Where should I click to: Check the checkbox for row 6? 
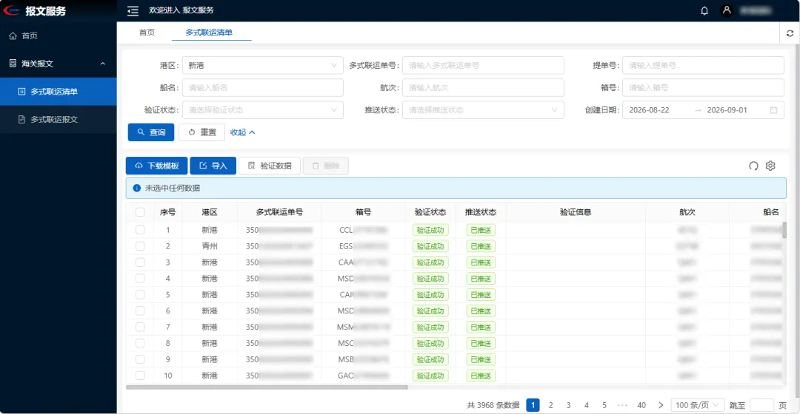point(140,311)
